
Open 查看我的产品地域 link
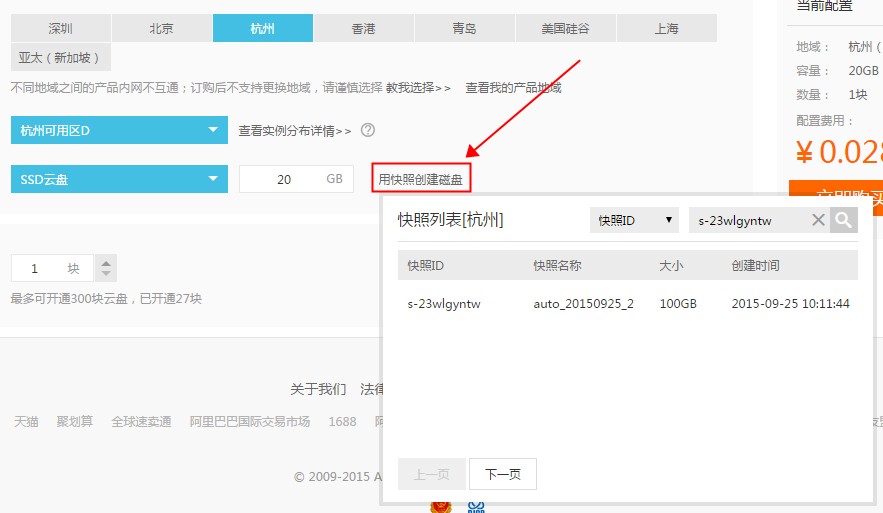pos(513,88)
